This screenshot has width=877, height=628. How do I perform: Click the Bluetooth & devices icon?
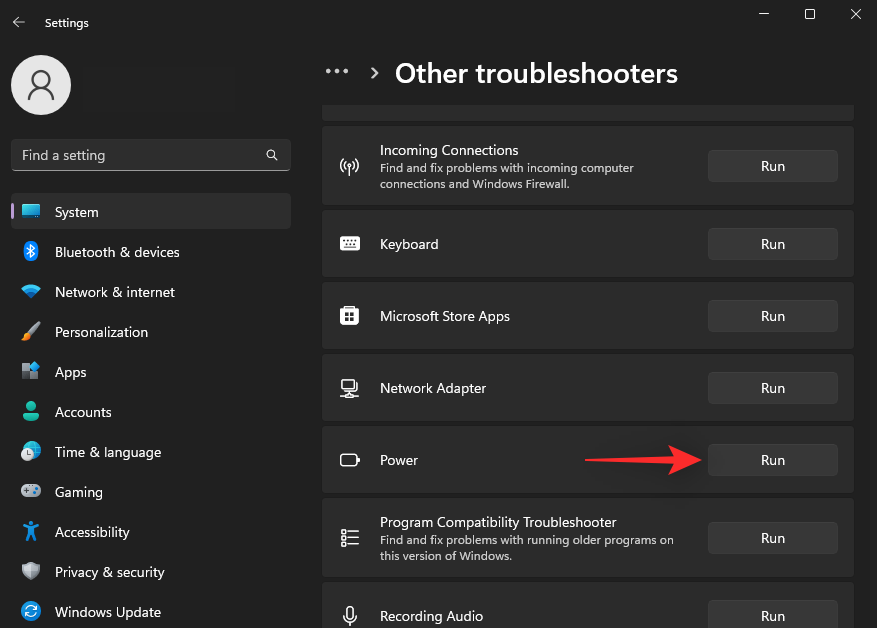[31, 252]
